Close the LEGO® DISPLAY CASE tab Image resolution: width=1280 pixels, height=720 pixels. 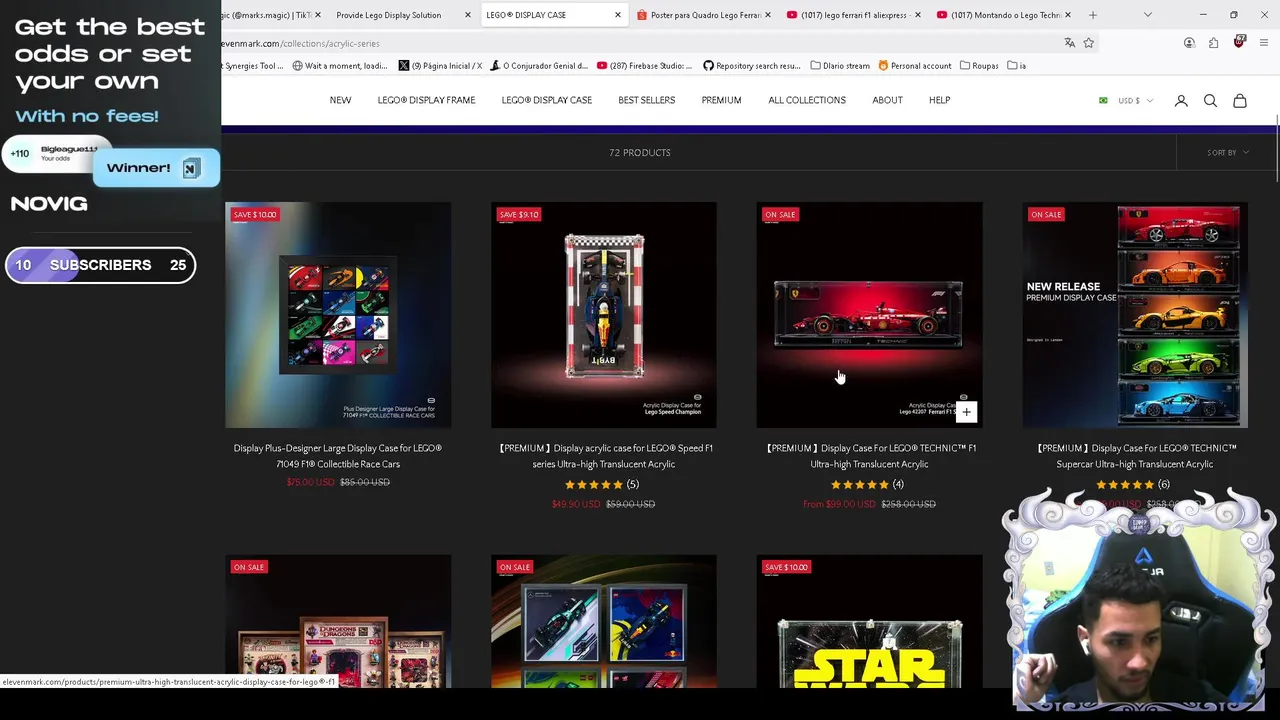tap(617, 15)
